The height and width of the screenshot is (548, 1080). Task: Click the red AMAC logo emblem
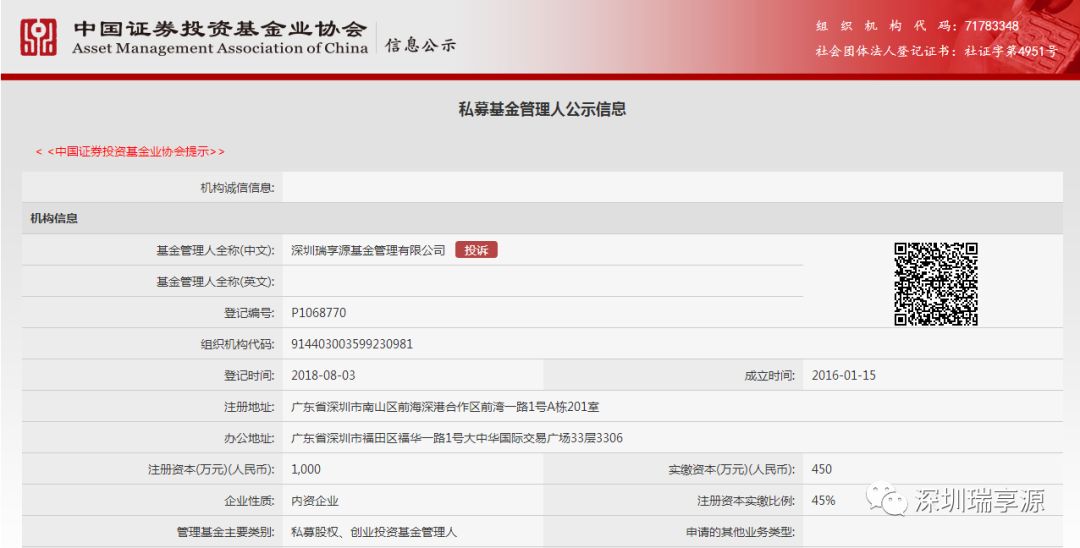tap(38, 36)
